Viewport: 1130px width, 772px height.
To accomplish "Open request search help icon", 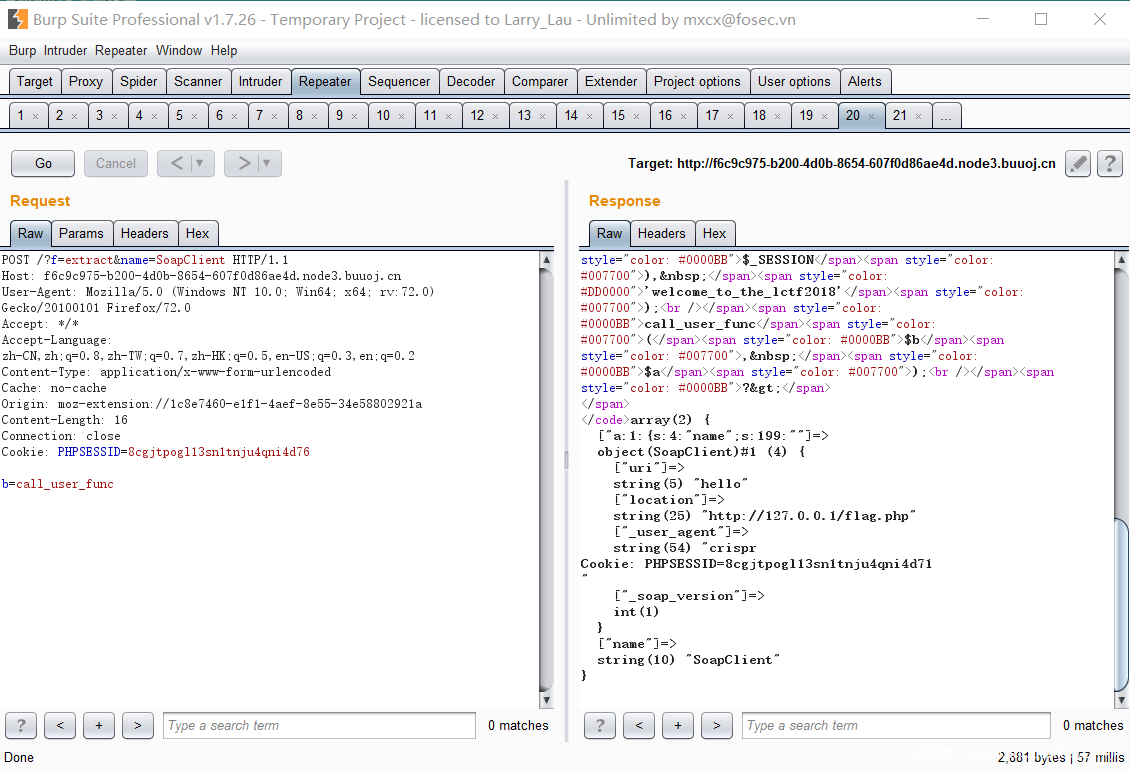I will click(21, 725).
